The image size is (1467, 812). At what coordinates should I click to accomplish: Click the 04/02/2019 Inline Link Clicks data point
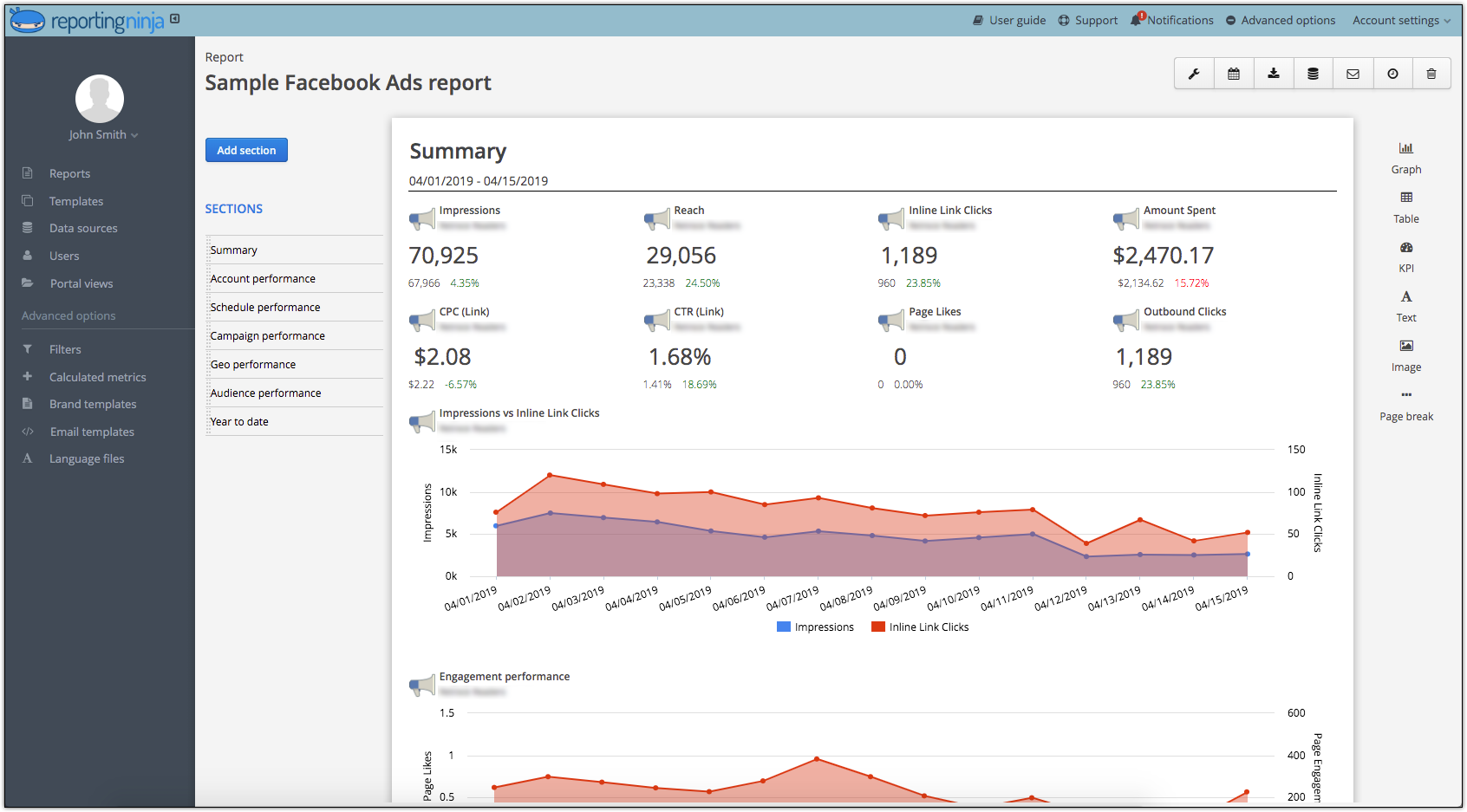coord(550,475)
